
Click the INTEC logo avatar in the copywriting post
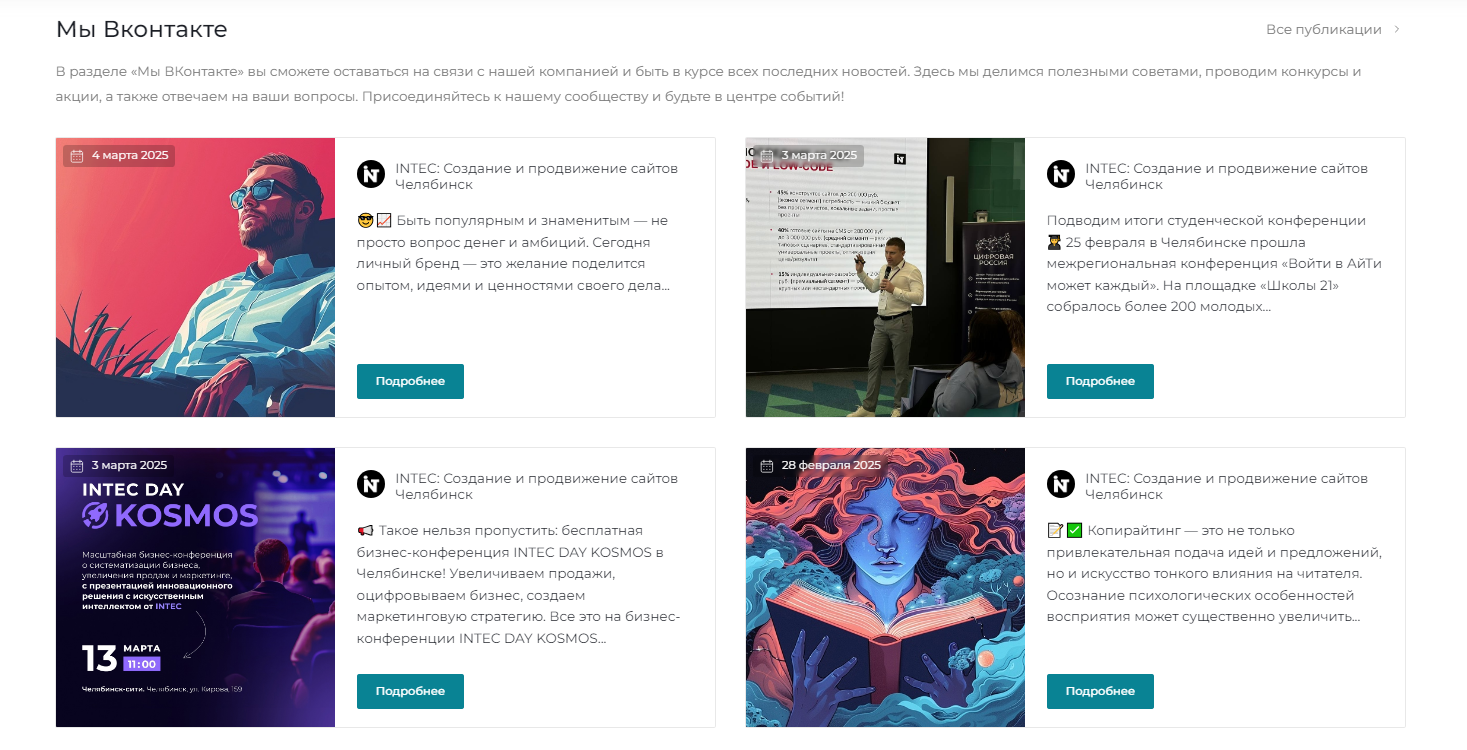(1061, 484)
